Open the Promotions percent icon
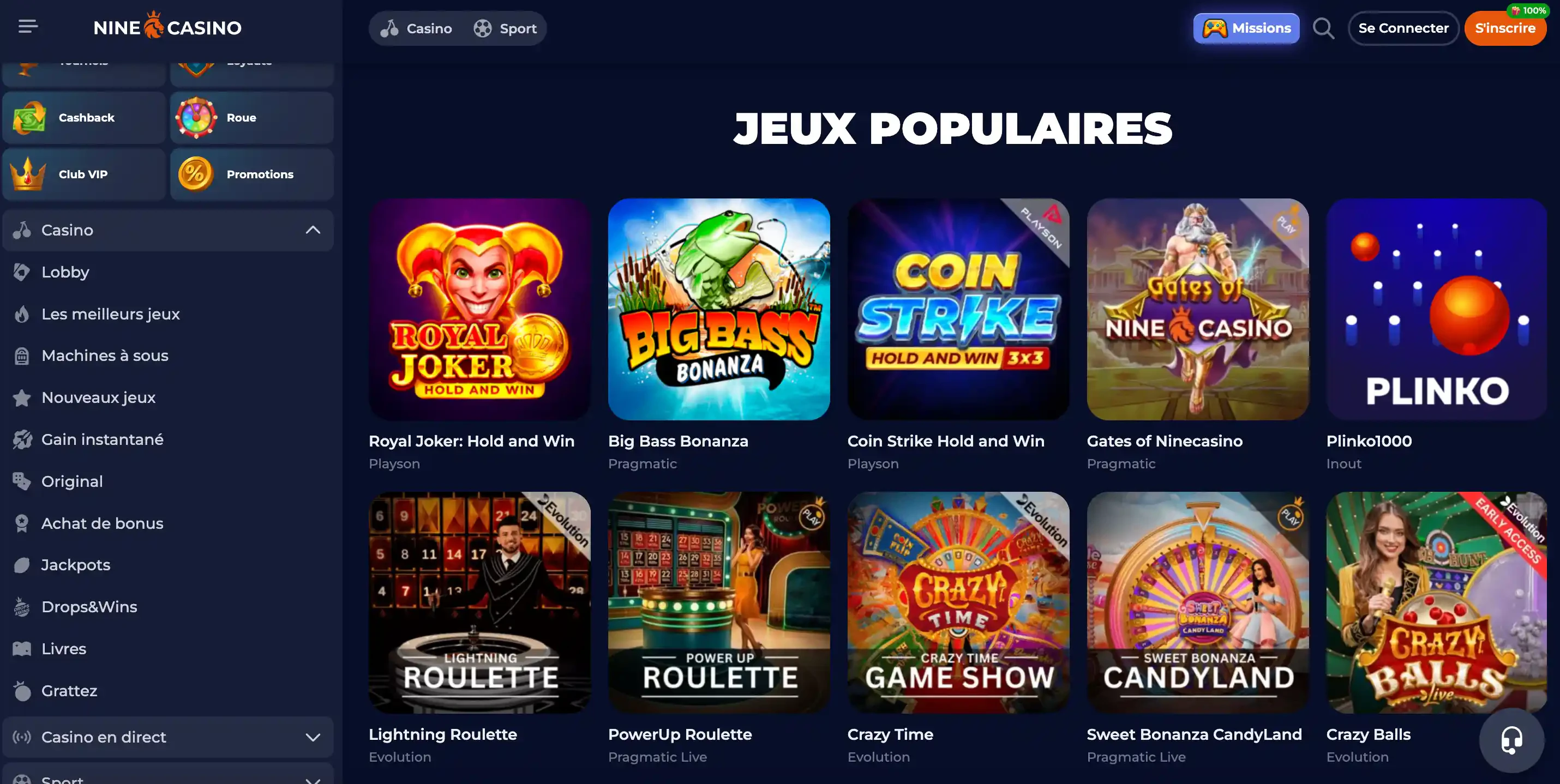 pyautogui.click(x=196, y=174)
